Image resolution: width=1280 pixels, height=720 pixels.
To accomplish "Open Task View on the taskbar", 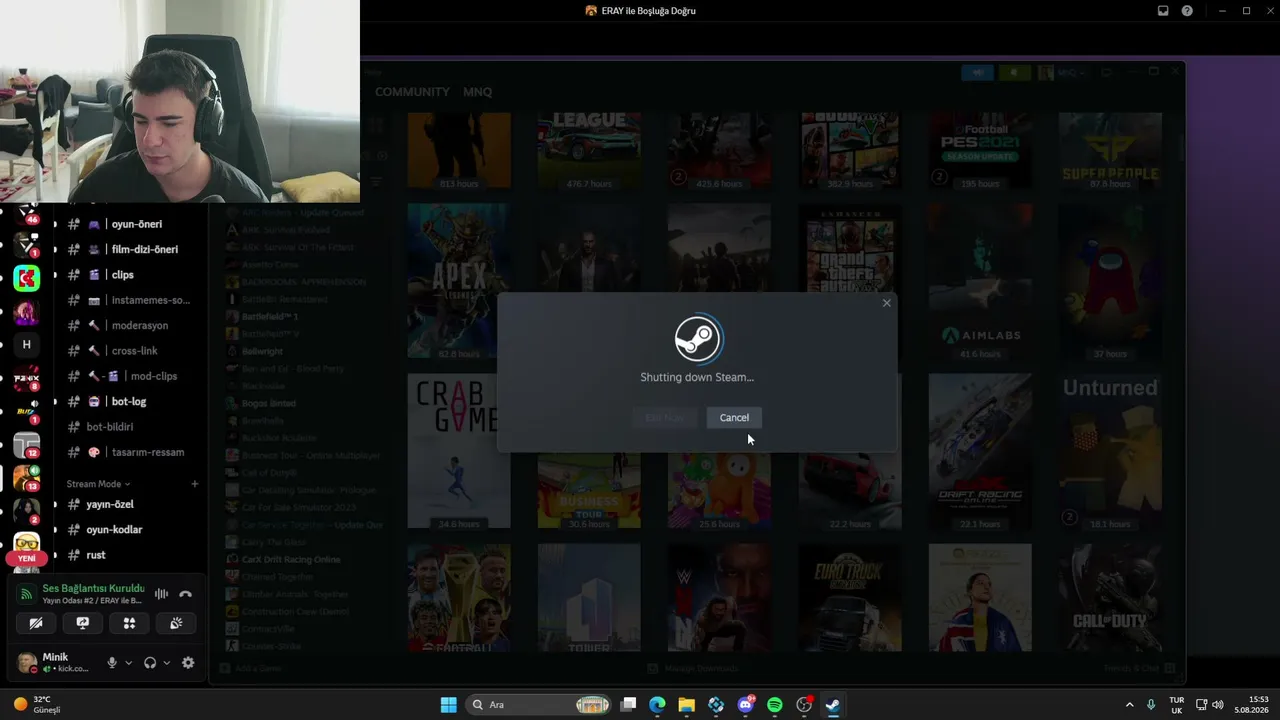I will tap(628, 705).
